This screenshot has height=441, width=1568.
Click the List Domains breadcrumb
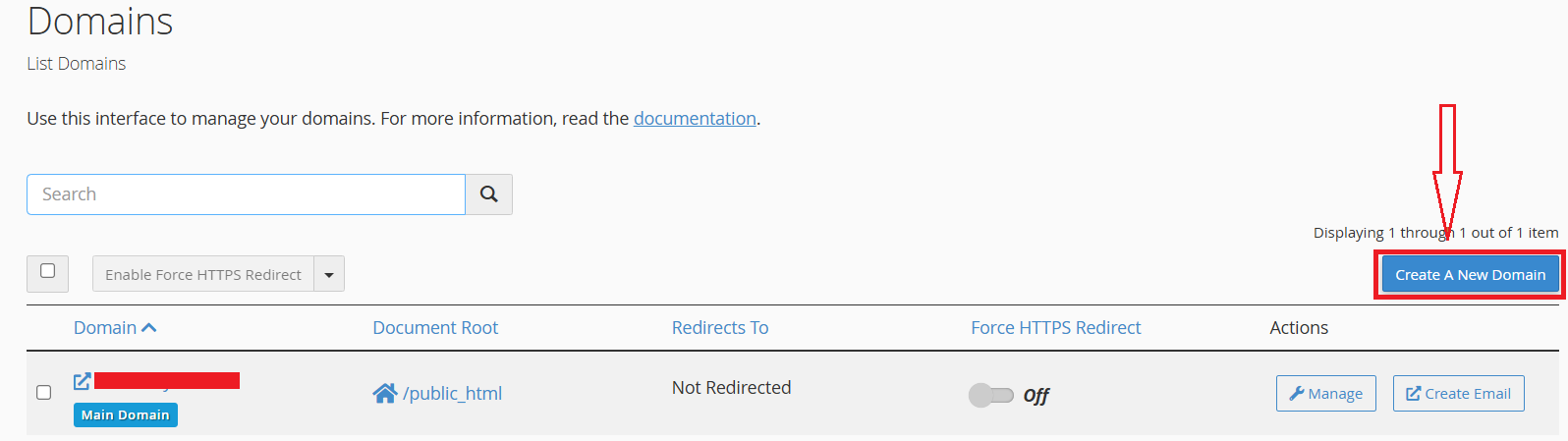pos(77,64)
